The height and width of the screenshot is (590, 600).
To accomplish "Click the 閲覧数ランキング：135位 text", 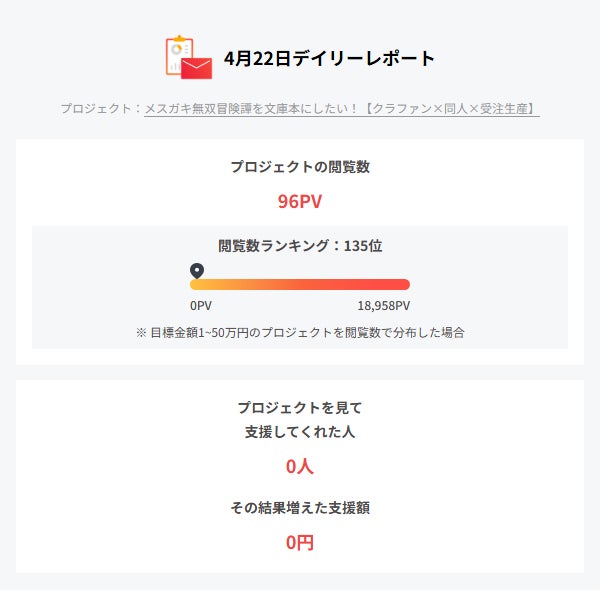I will click(x=300, y=246).
